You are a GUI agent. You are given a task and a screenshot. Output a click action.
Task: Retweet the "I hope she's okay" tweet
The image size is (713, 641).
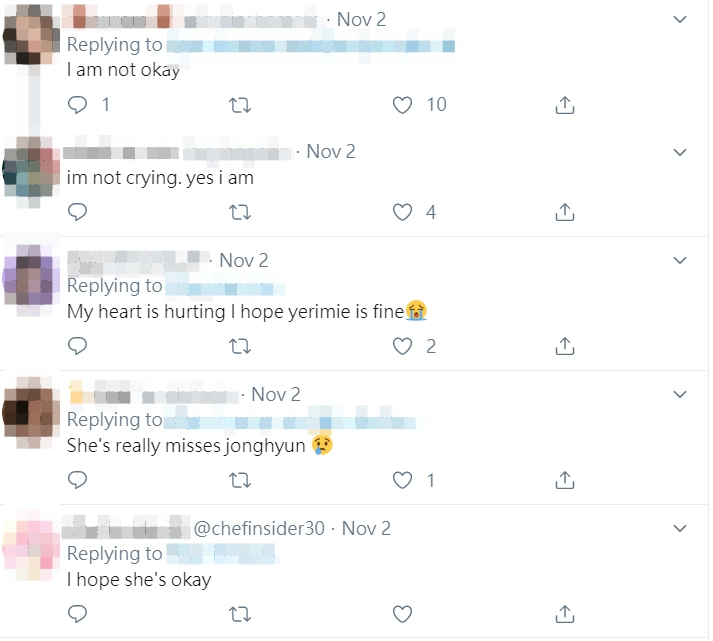(240, 613)
